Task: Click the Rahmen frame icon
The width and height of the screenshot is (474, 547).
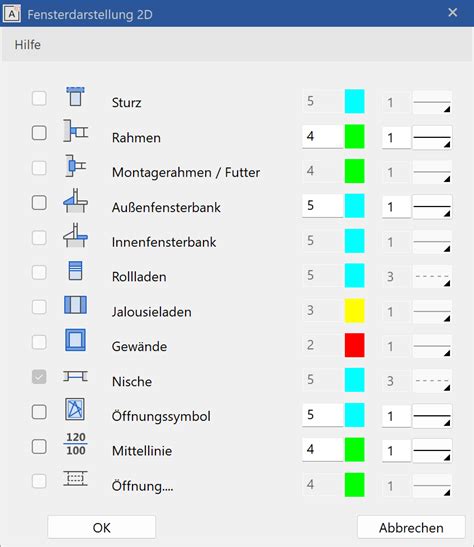Action: (75, 131)
